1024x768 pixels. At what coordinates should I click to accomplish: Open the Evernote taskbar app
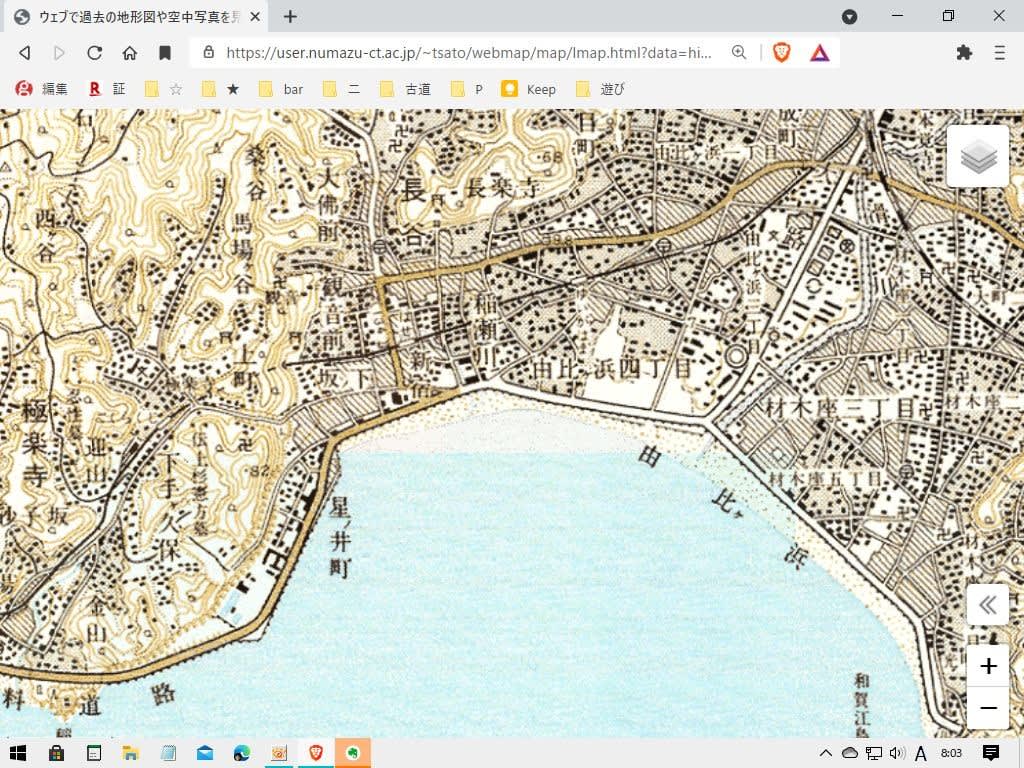tap(353, 753)
